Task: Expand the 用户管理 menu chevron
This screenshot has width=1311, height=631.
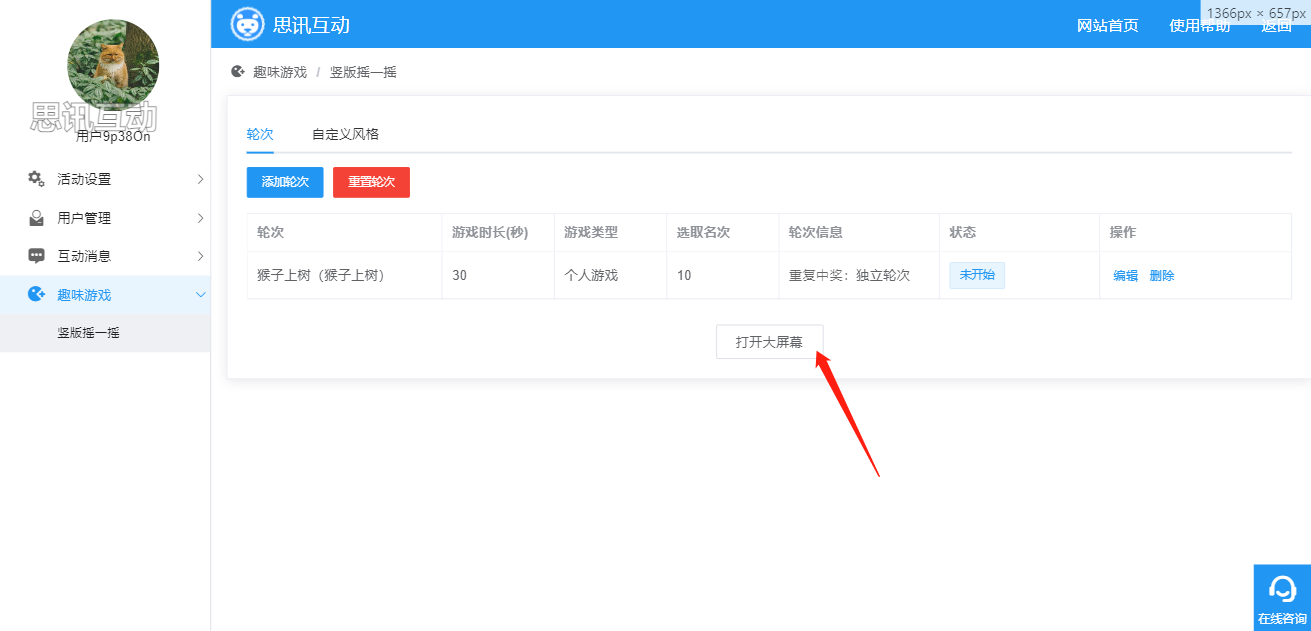Action: tap(200, 218)
